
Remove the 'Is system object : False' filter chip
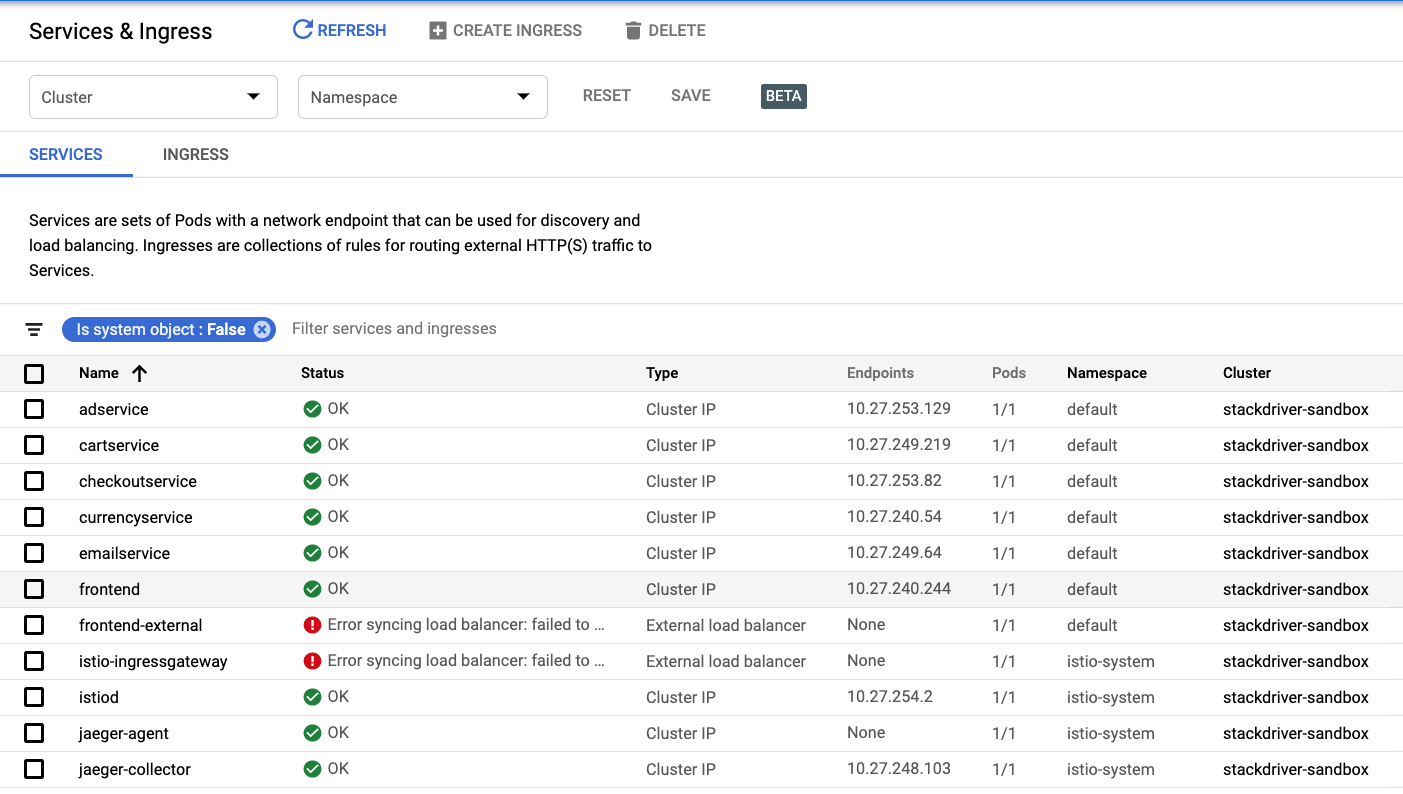263,329
